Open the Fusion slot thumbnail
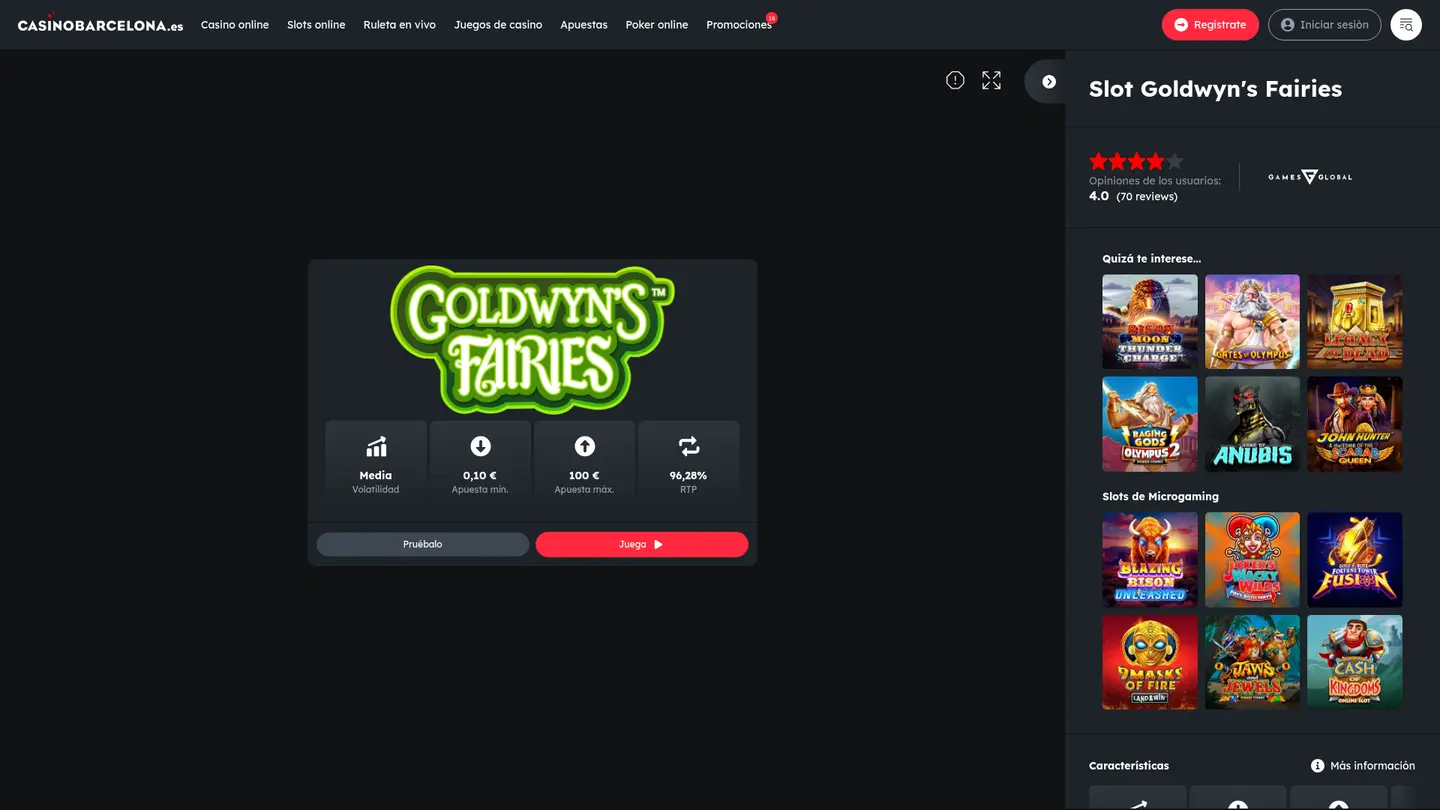Viewport: 1440px width, 810px height. (1355, 560)
